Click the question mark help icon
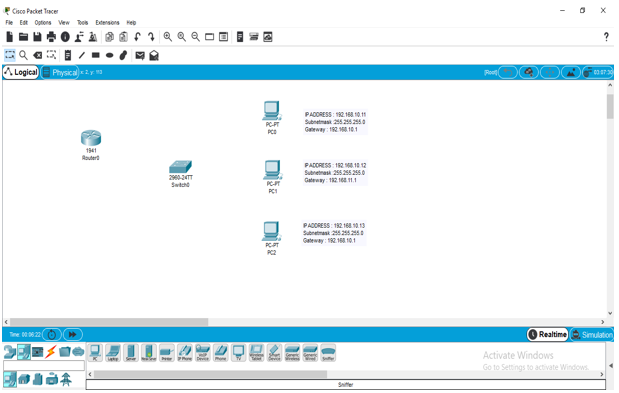The height and width of the screenshot is (393, 619). [606, 37]
